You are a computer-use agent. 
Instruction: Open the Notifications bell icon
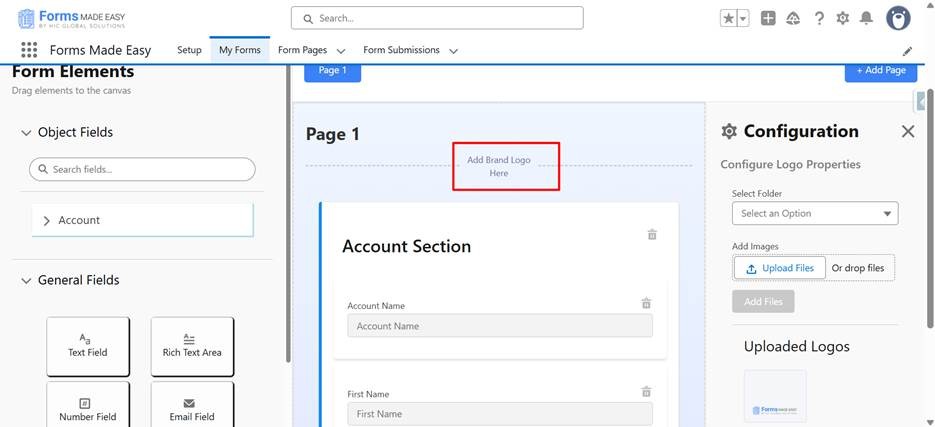click(x=866, y=18)
